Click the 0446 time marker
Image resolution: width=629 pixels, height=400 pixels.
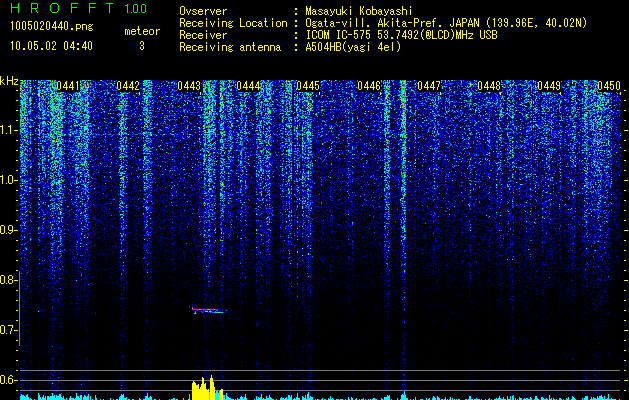tap(369, 86)
